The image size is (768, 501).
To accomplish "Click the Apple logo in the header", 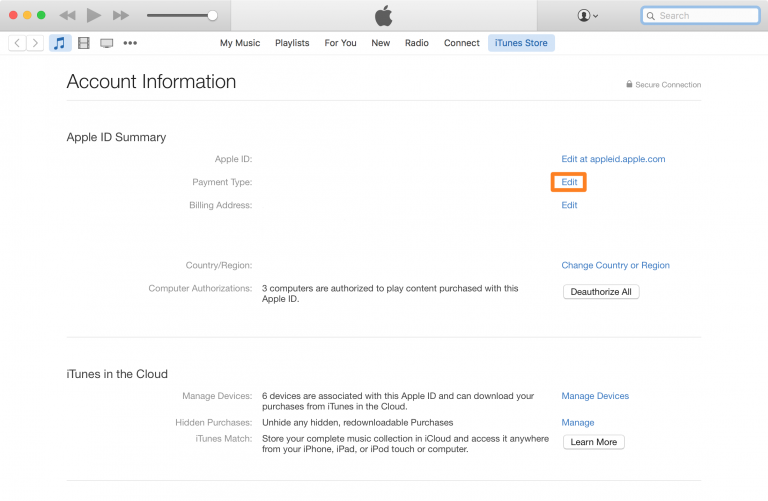I will 384,16.
